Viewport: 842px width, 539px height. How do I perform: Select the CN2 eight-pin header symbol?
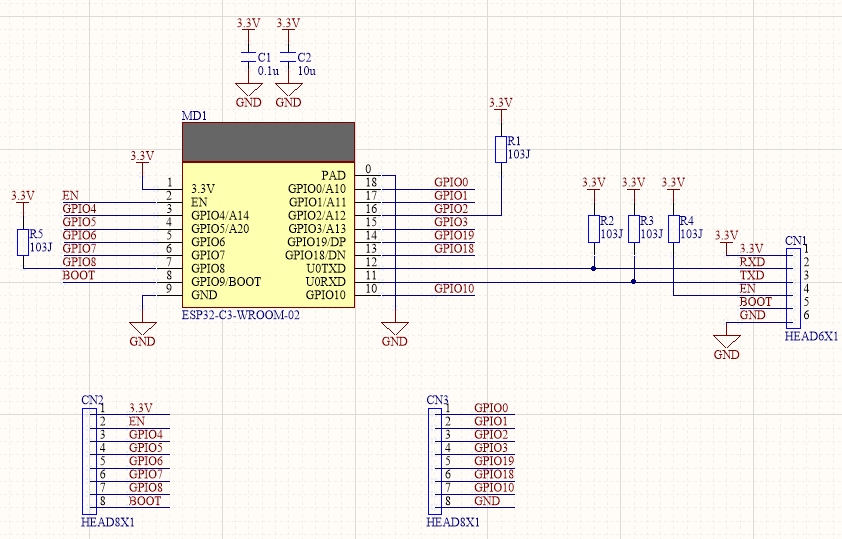[x=89, y=461]
